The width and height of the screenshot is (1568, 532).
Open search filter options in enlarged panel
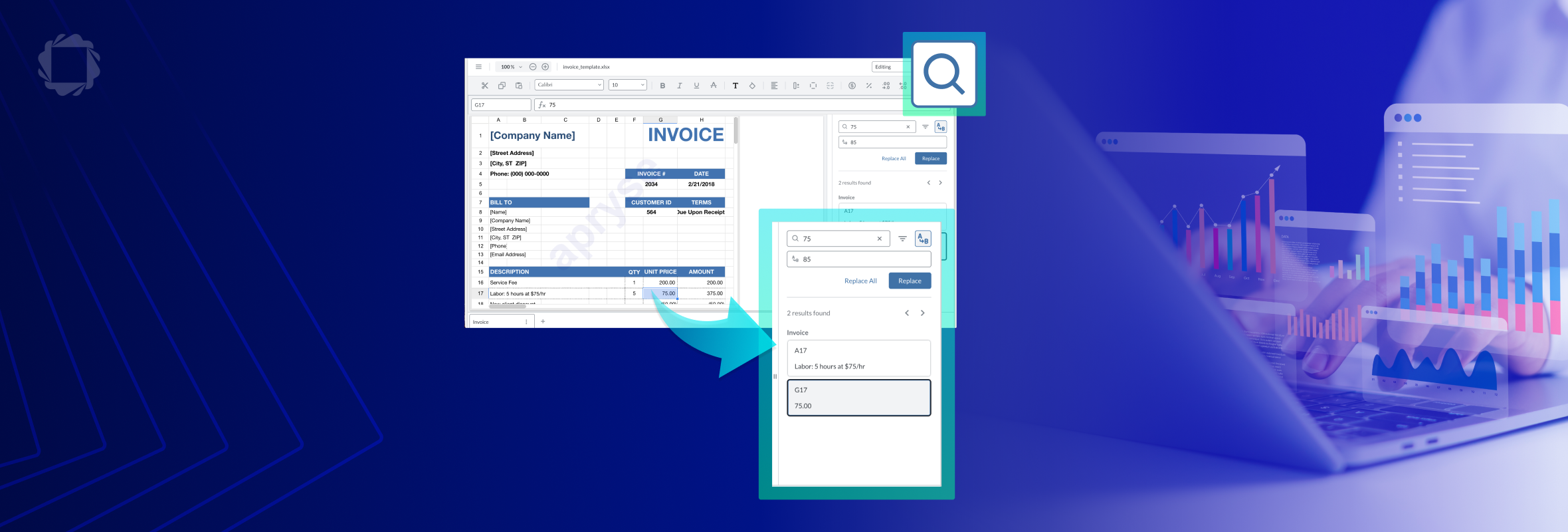[902, 239]
